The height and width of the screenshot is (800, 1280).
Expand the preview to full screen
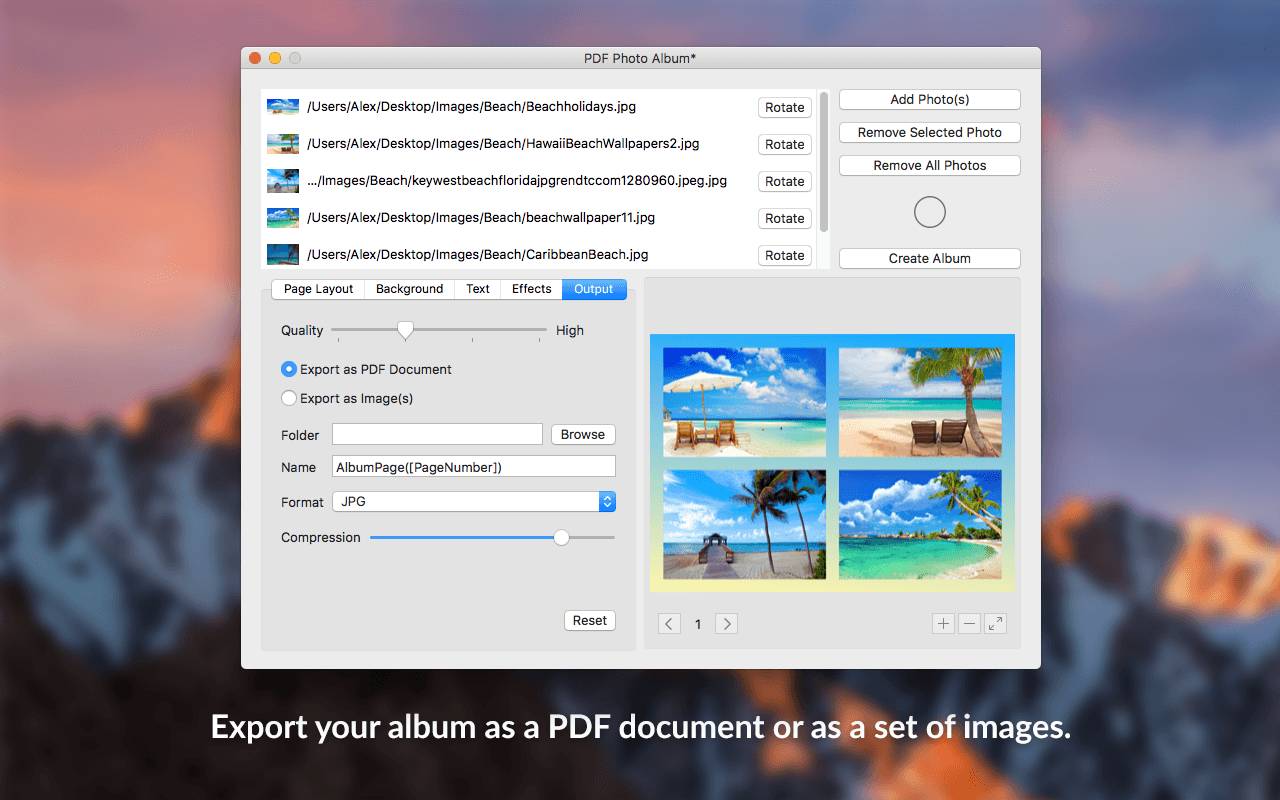(995, 623)
